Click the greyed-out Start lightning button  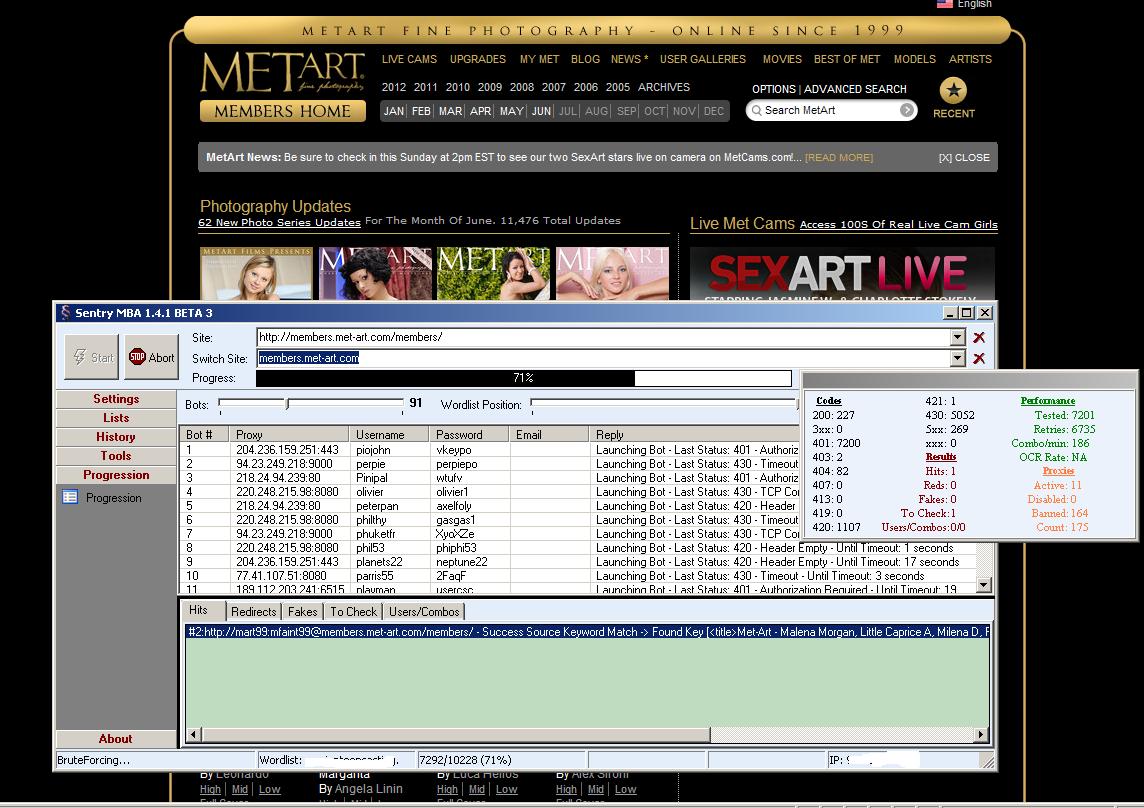pos(91,358)
